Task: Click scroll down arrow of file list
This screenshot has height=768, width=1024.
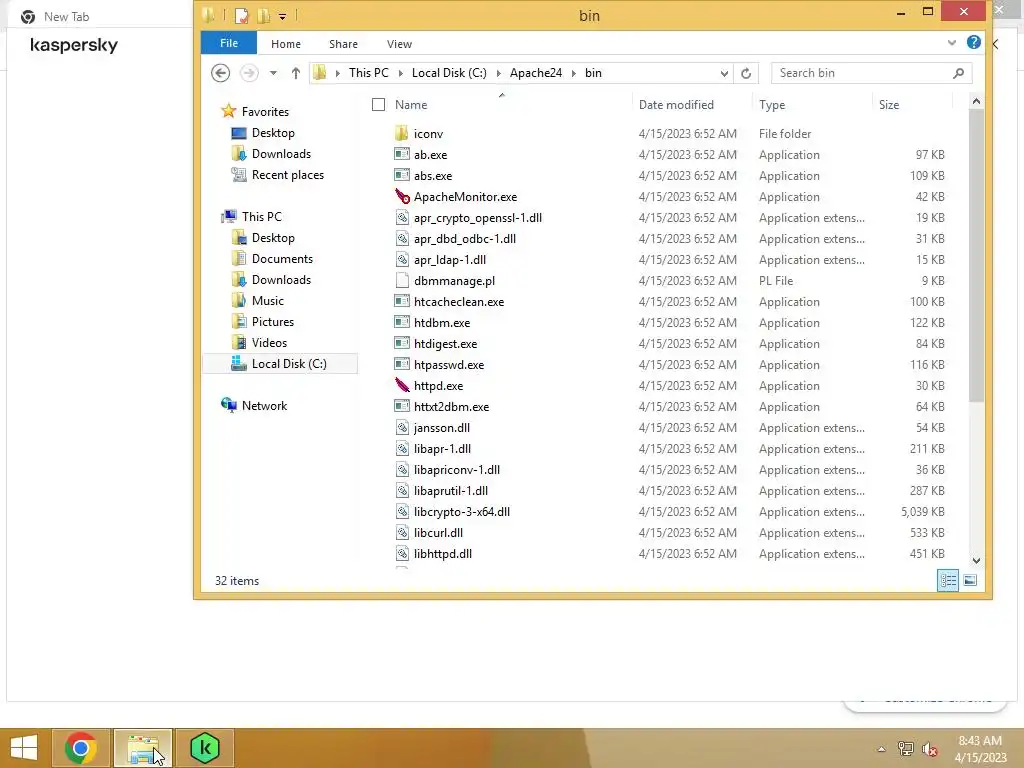Action: coord(976,560)
